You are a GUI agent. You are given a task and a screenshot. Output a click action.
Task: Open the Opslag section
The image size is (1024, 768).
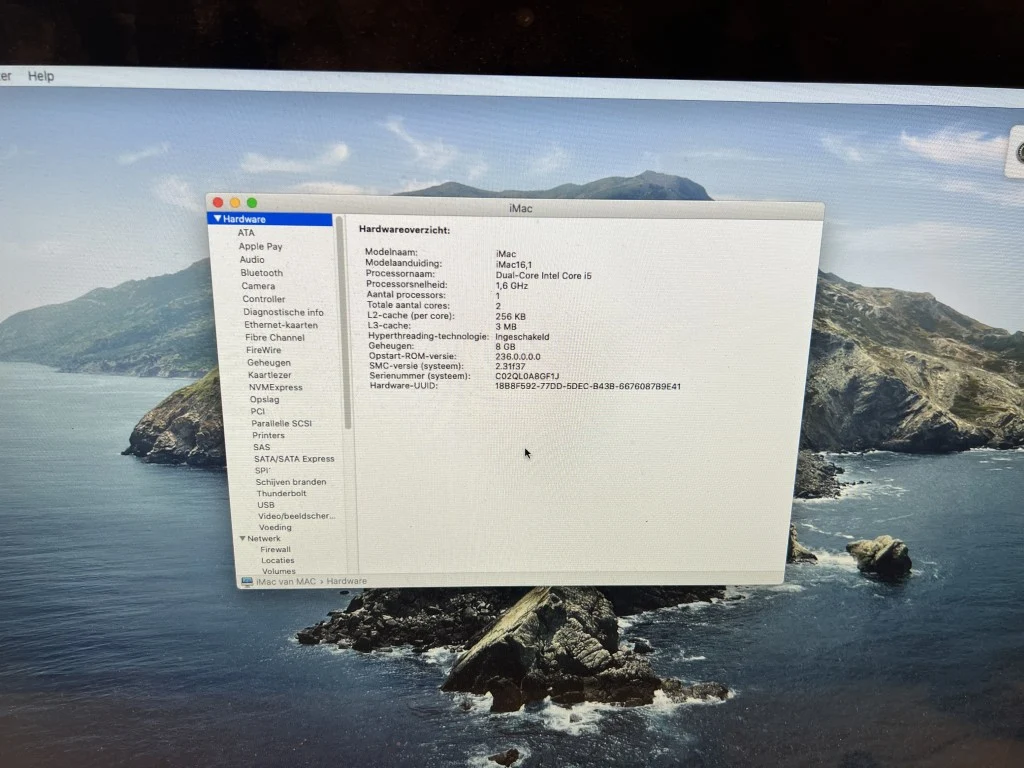tap(264, 399)
